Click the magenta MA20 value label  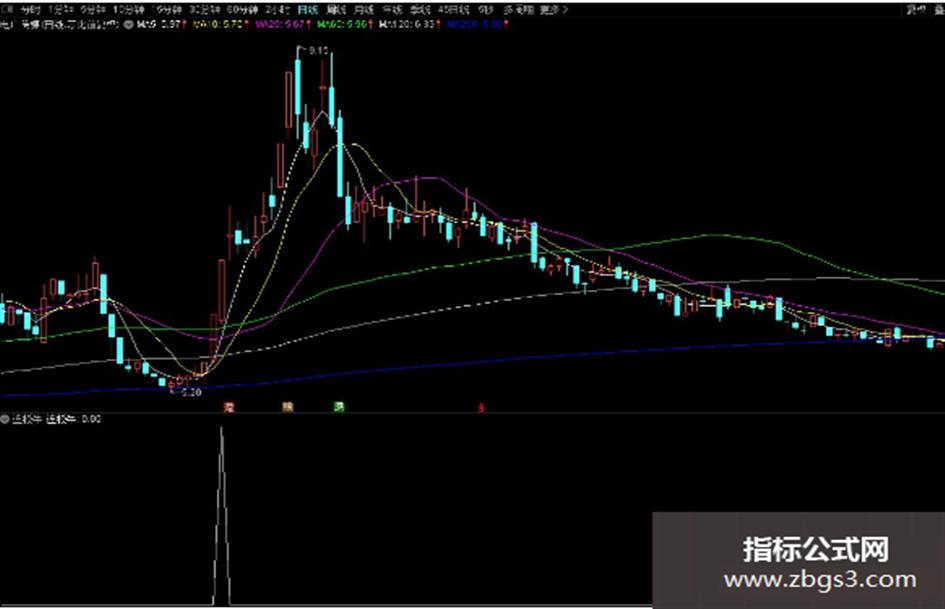(x=282, y=25)
